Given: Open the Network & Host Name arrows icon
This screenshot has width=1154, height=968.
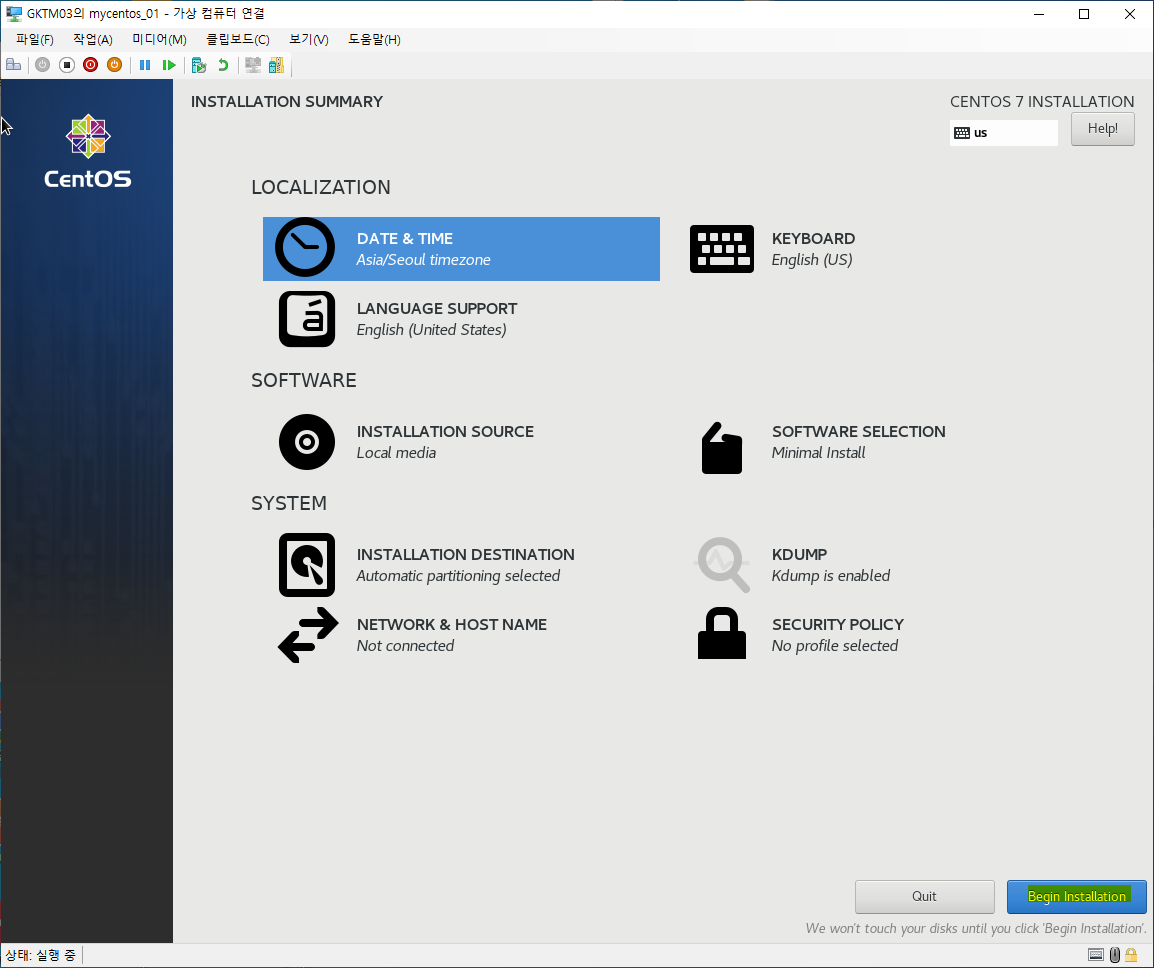Looking at the screenshot, I should coord(308,635).
